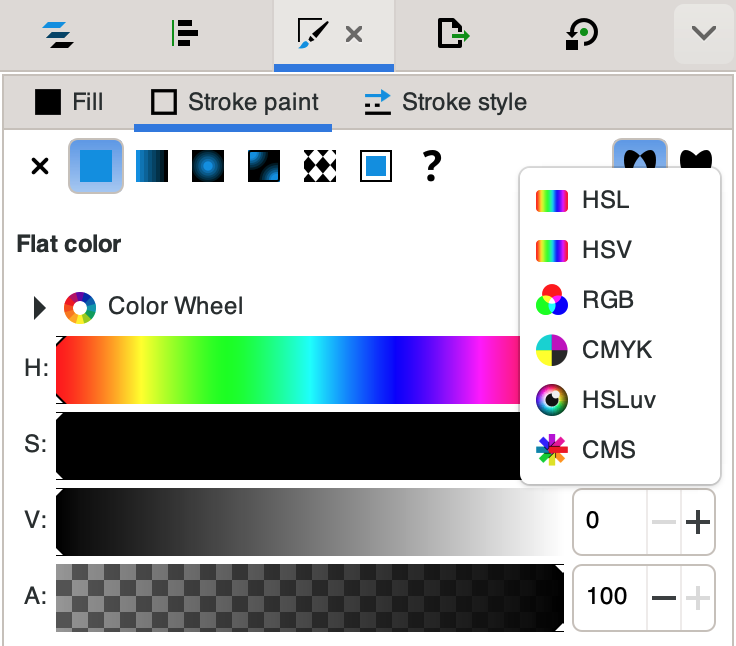Expand the Color Wheel section

(x=40, y=307)
